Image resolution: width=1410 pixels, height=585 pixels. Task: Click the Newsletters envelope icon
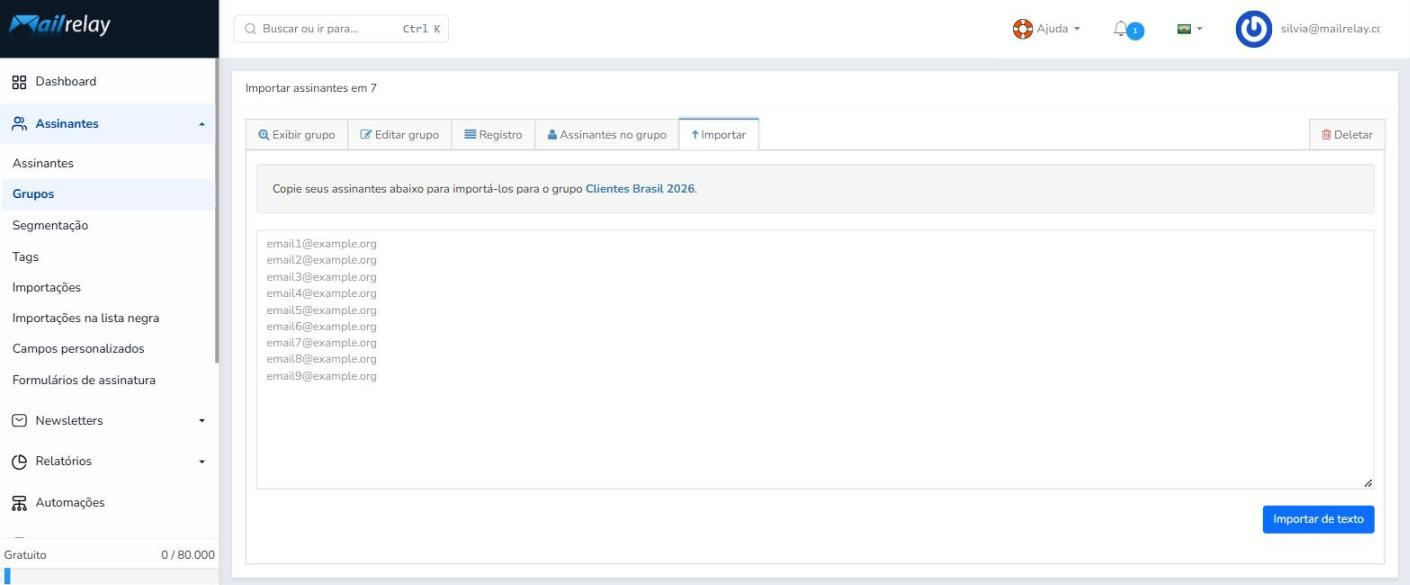(x=19, y=421)
